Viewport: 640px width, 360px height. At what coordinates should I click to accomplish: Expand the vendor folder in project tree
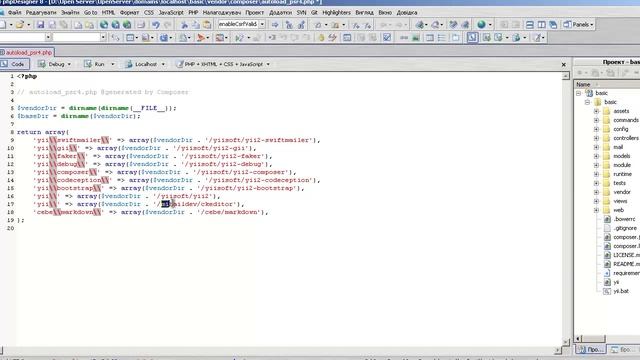[596, 192]
